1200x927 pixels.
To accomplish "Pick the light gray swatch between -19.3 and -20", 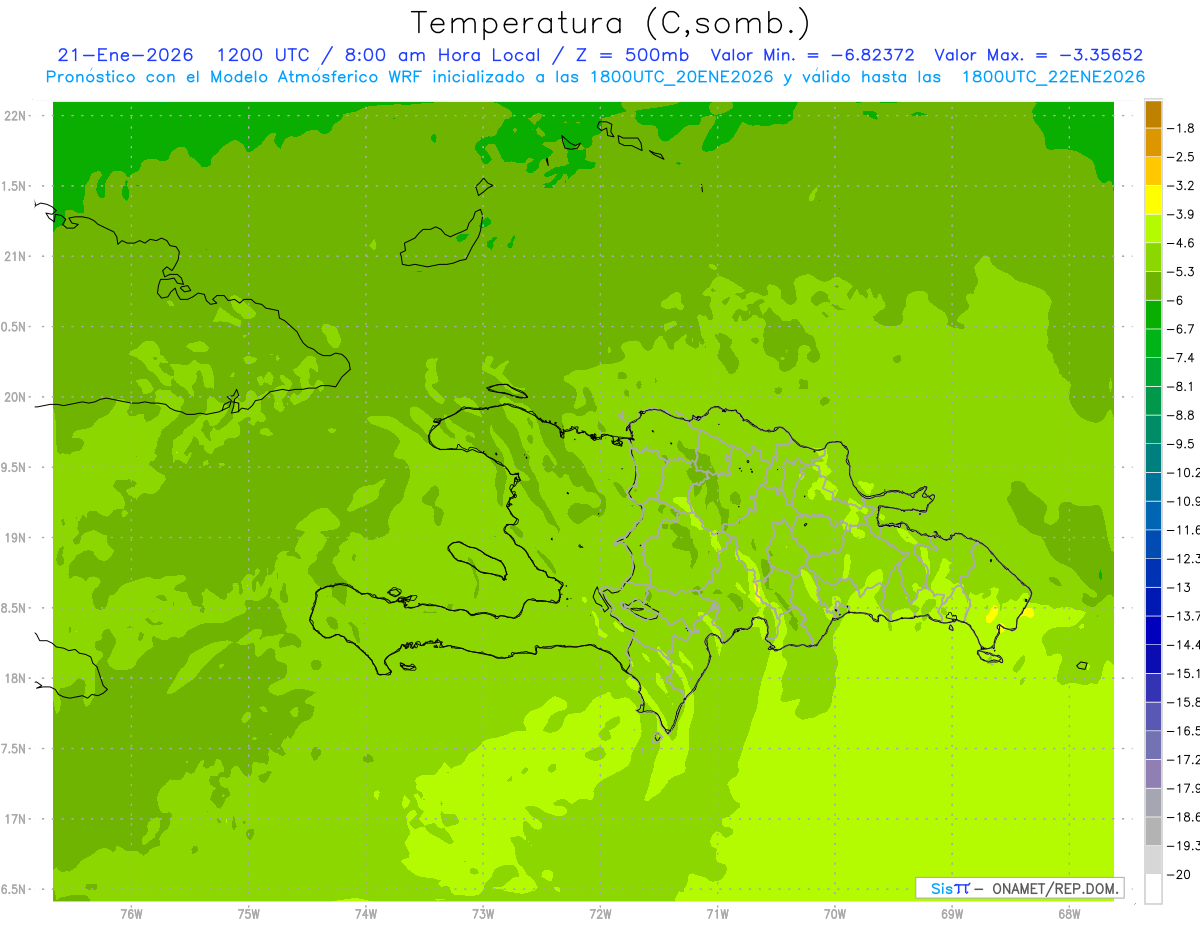I will [x=1153, y=860].
